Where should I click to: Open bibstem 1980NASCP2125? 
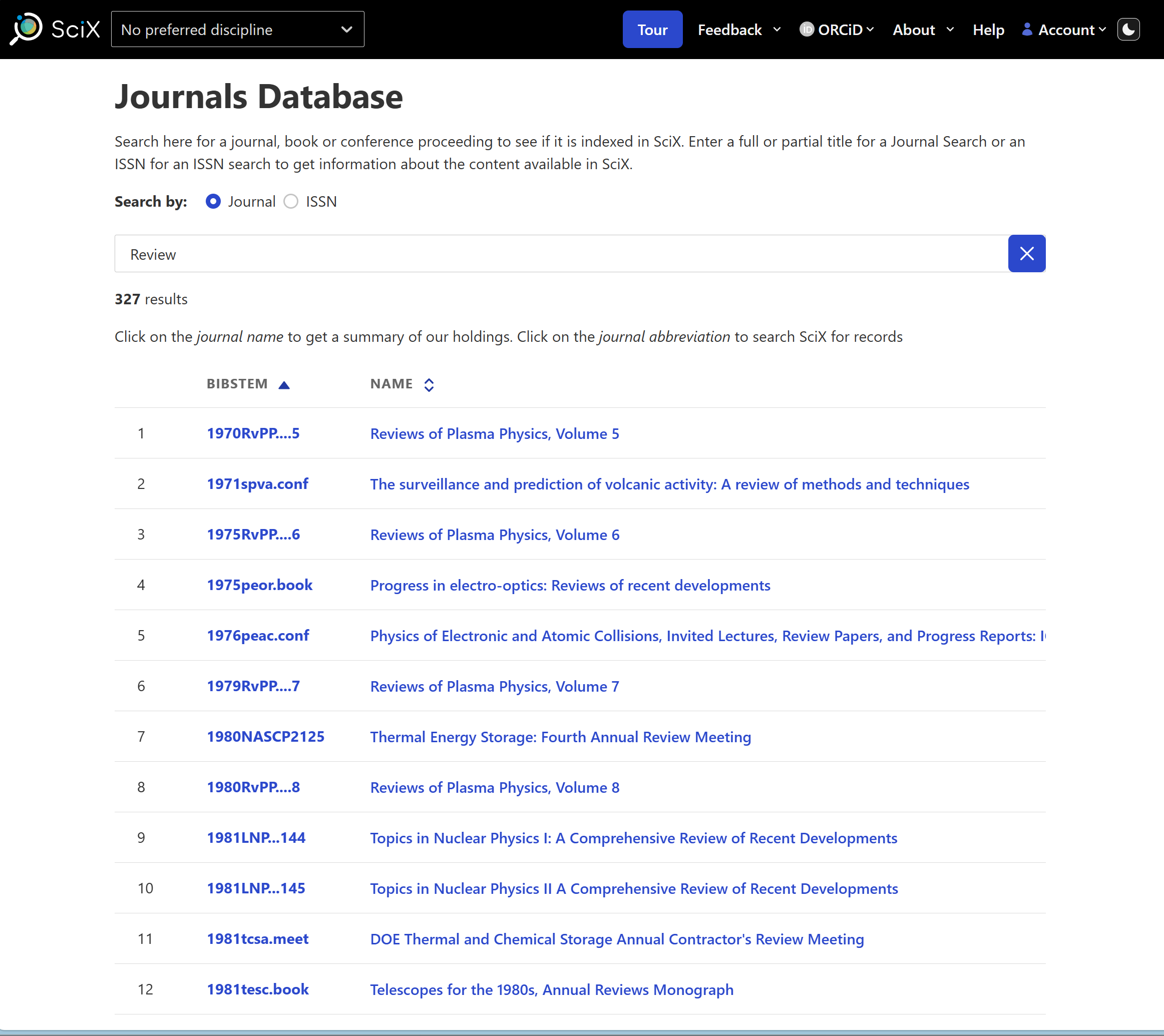265,737
